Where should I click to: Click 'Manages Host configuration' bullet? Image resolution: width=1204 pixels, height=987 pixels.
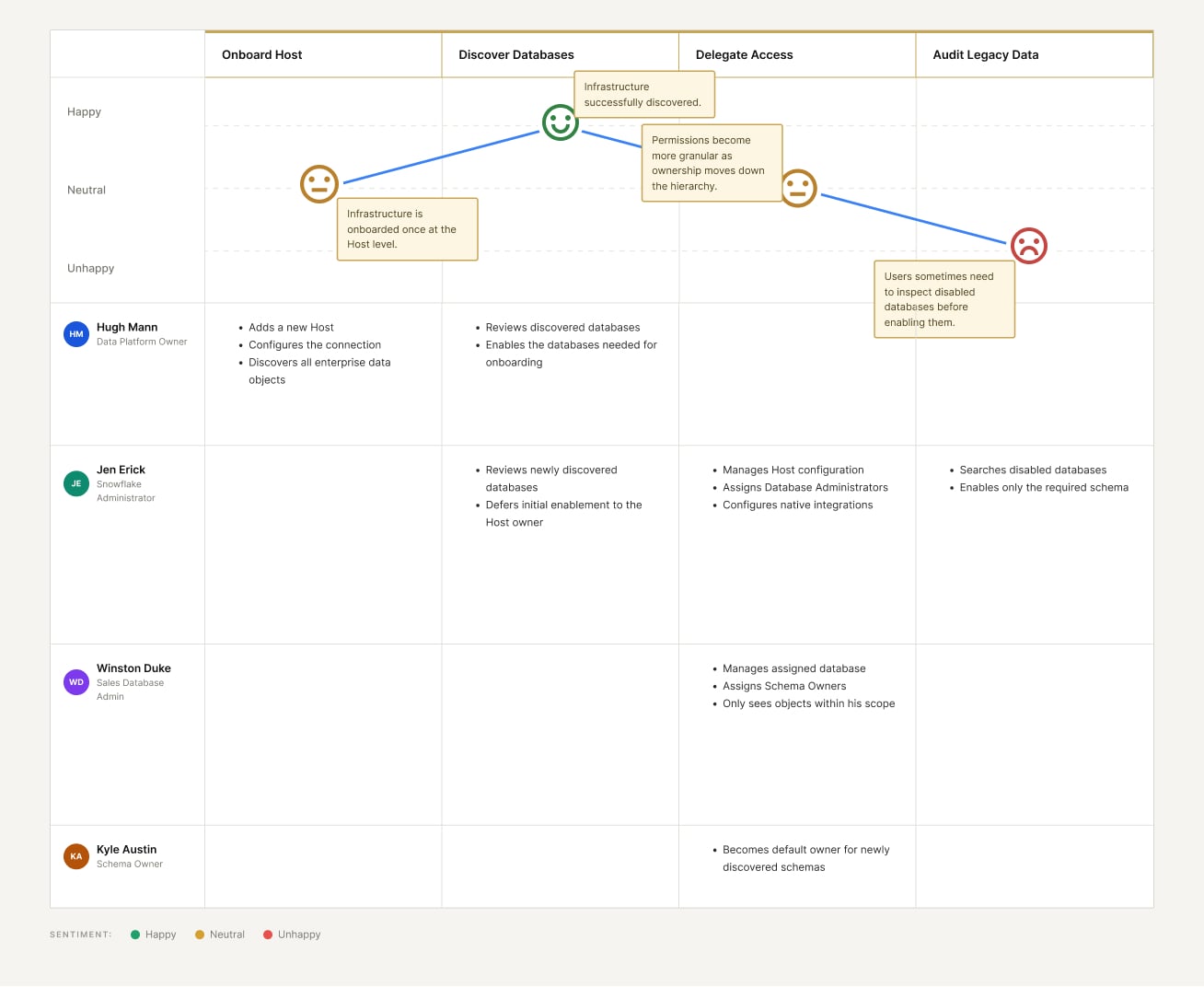pos(793,470)
